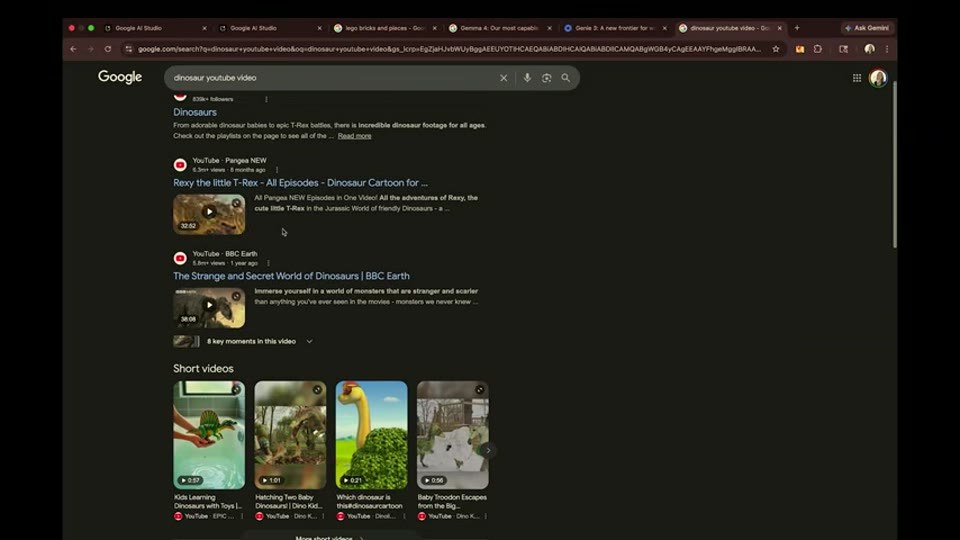Open the Baby Troodon Escapes short thumbnail
Image resolution: width=960 pixels, height=540 pixels.
[x=453, y=435]
